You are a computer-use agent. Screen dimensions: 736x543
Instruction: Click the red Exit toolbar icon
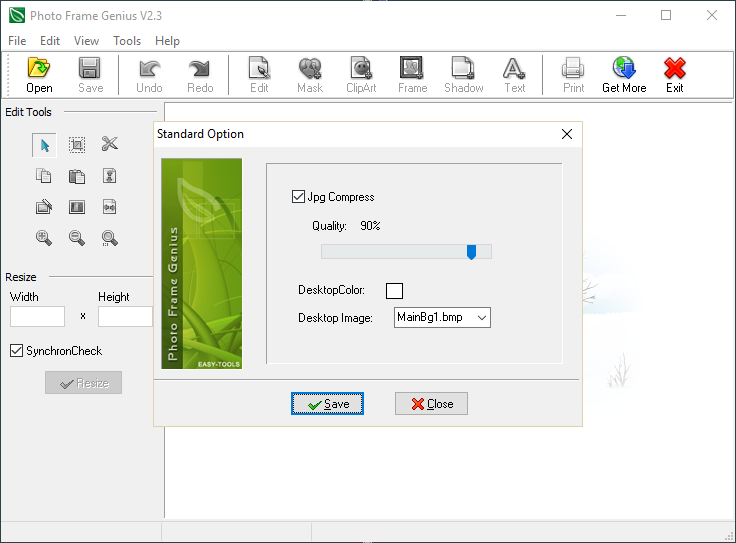point(675,68)
